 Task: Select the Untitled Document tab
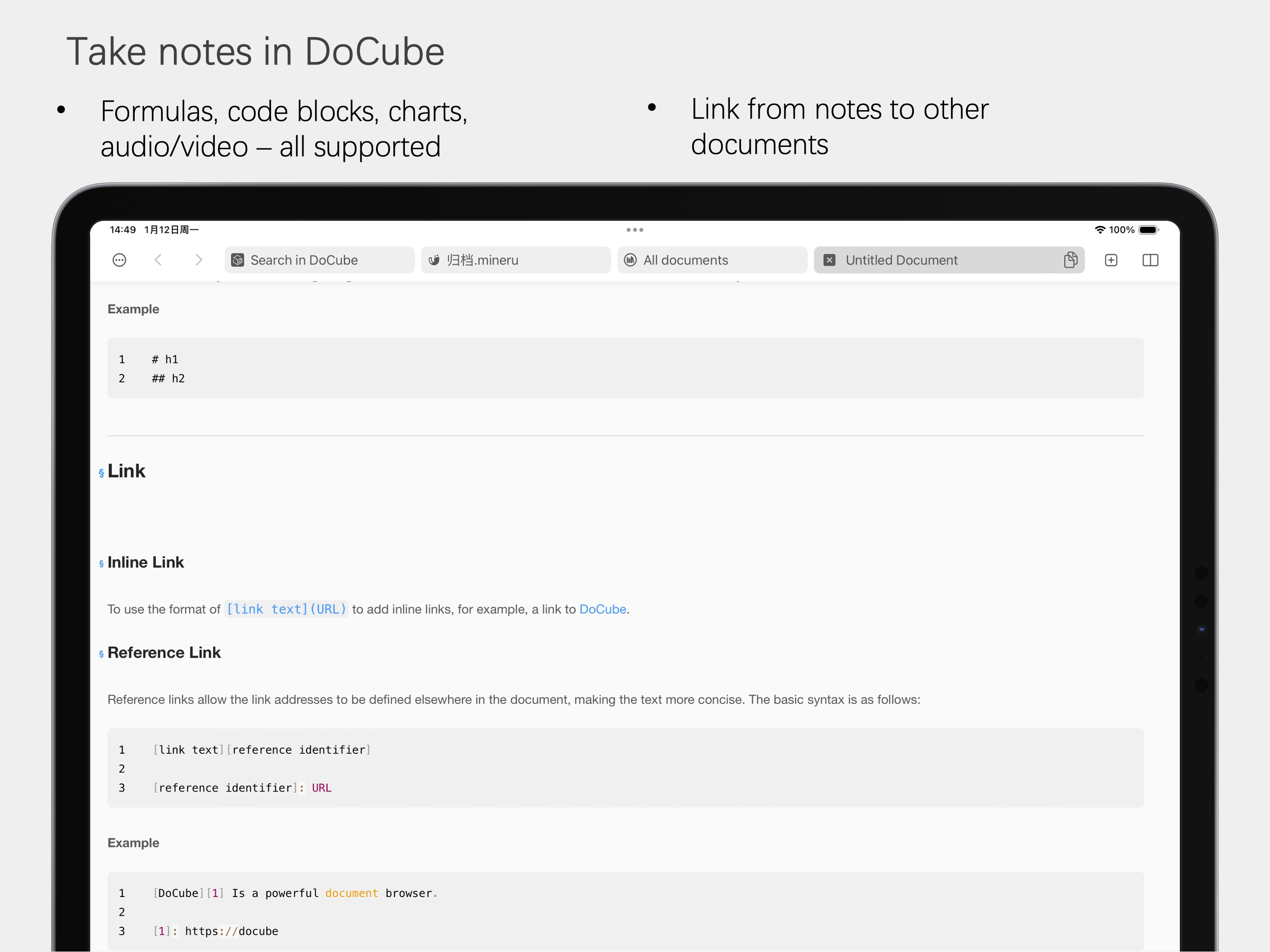point(949,260)
